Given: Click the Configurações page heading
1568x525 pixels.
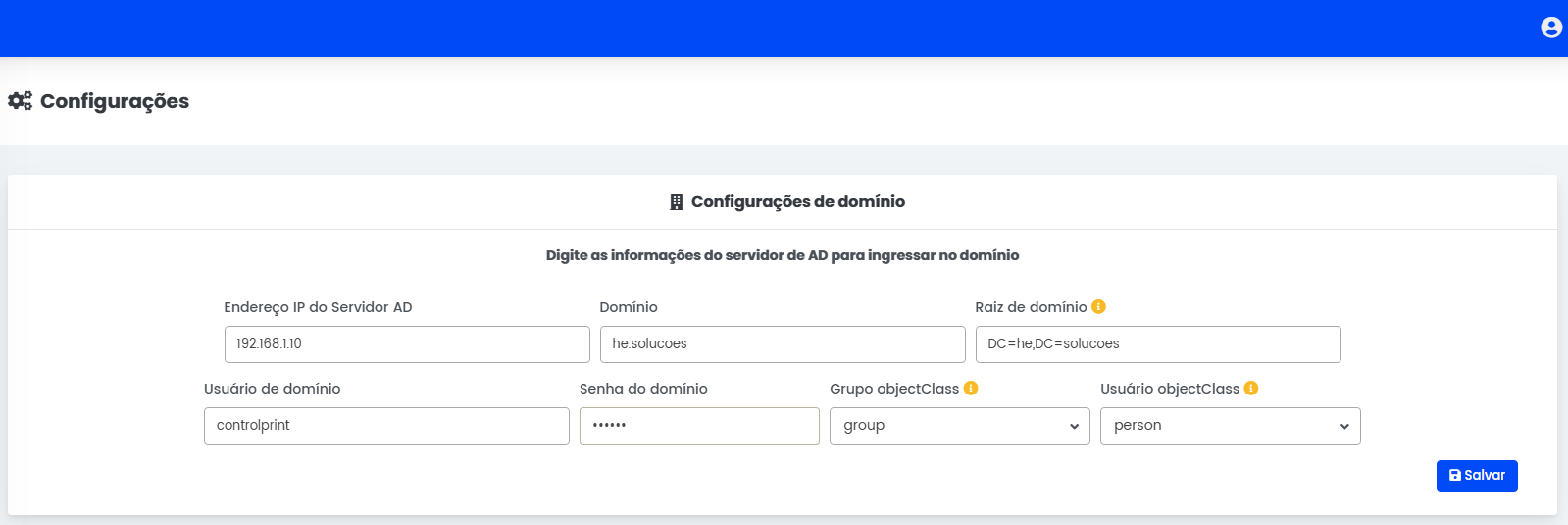Looking at the screenshot, I should (115, 101).
